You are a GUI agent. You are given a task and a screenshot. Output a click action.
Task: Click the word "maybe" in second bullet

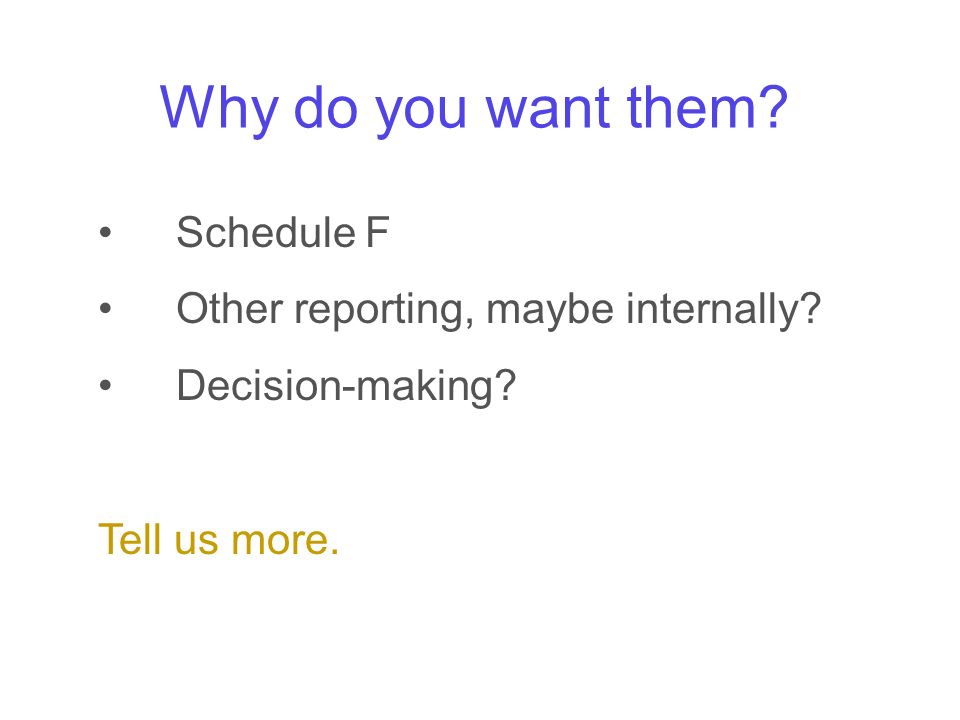tap(550, 310)
